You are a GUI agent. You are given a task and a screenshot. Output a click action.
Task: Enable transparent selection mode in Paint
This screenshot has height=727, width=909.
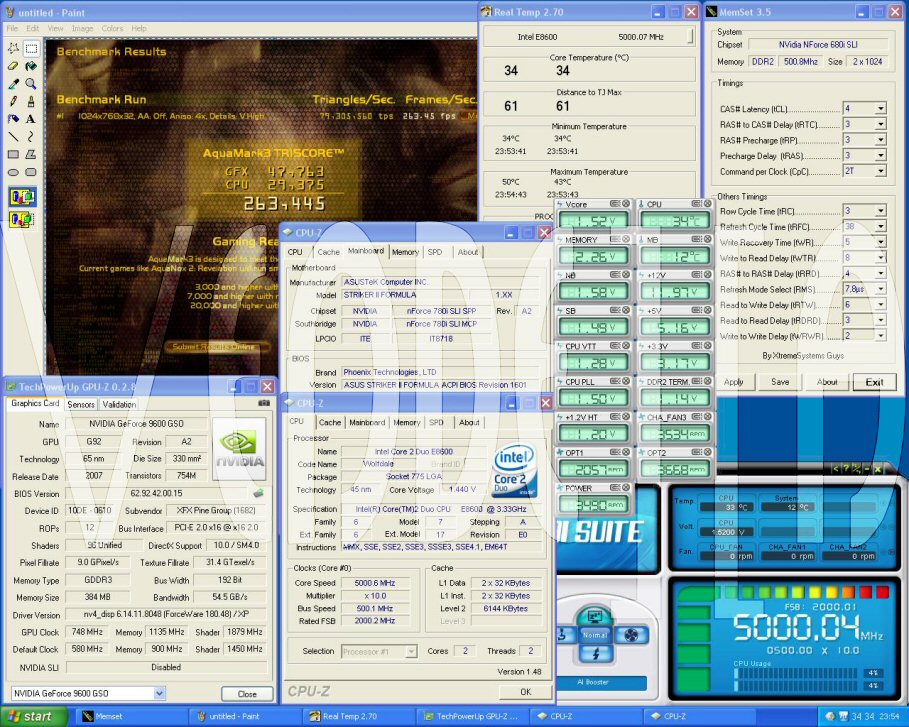(x=22, y=220)
